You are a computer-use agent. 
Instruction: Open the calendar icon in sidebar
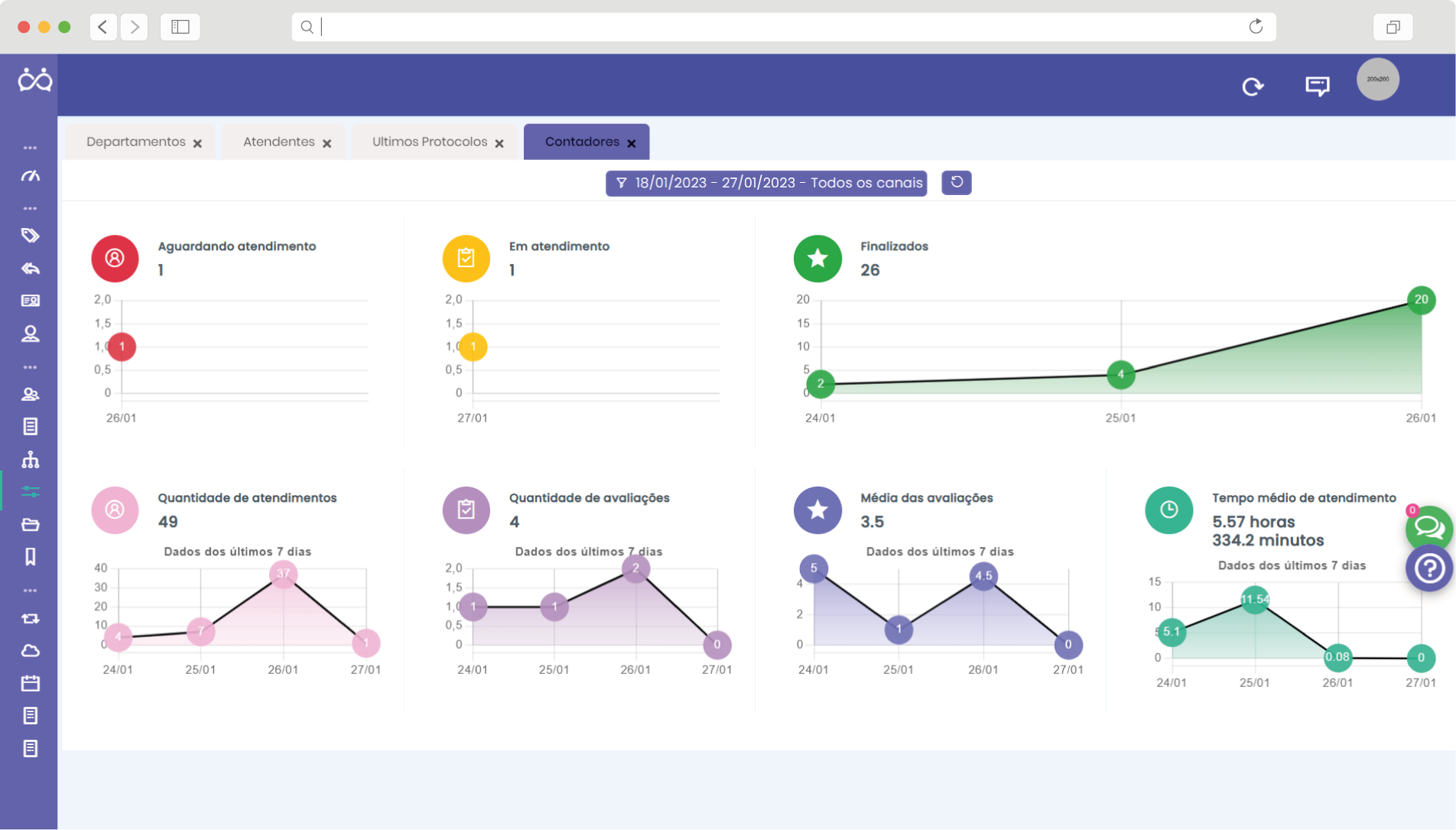(30, 683)
